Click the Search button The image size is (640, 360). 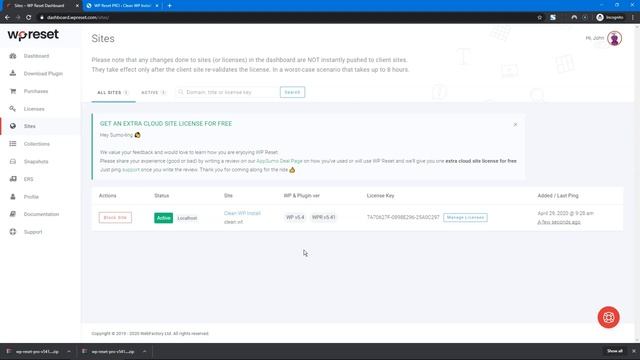tap(292, 92)
